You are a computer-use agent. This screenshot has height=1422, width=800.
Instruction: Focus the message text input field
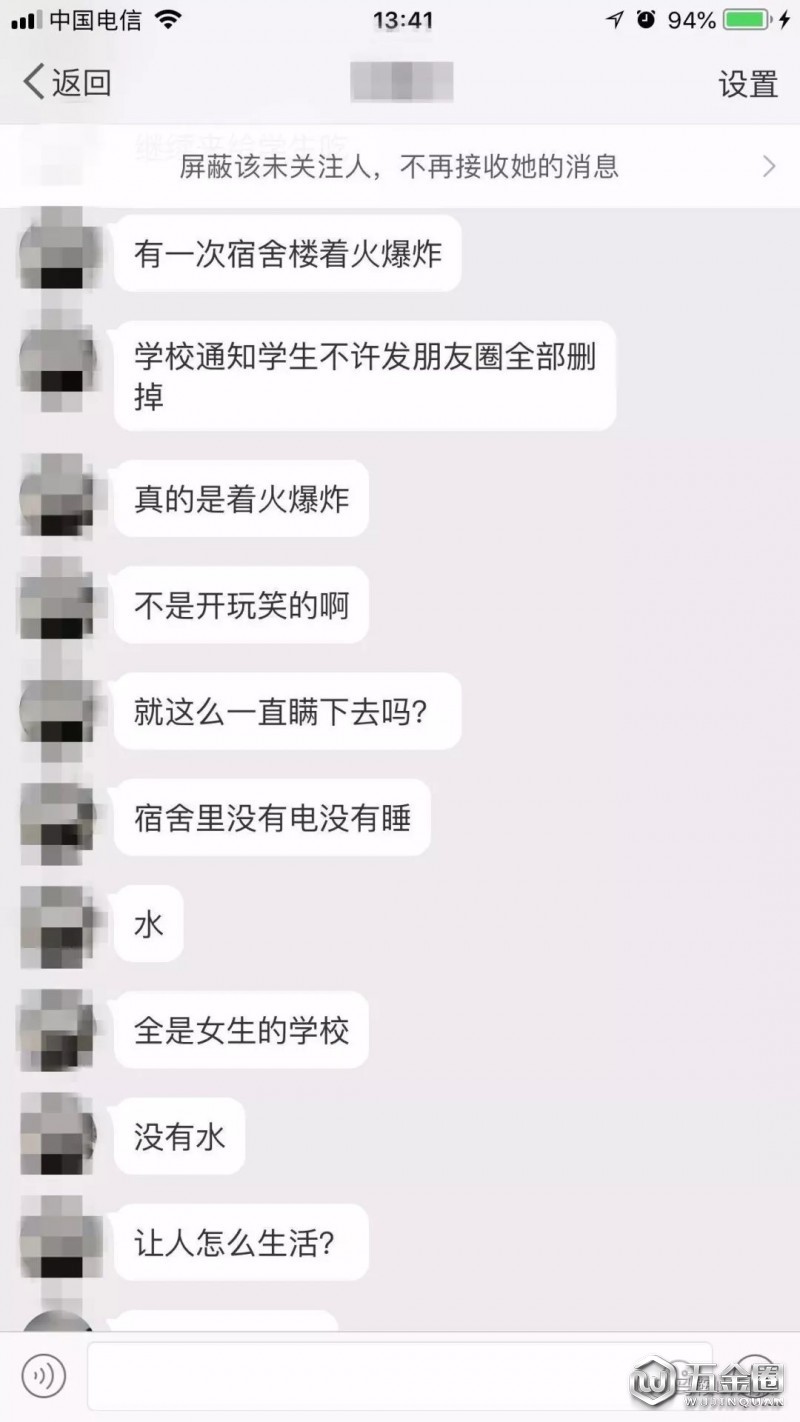400,1376
